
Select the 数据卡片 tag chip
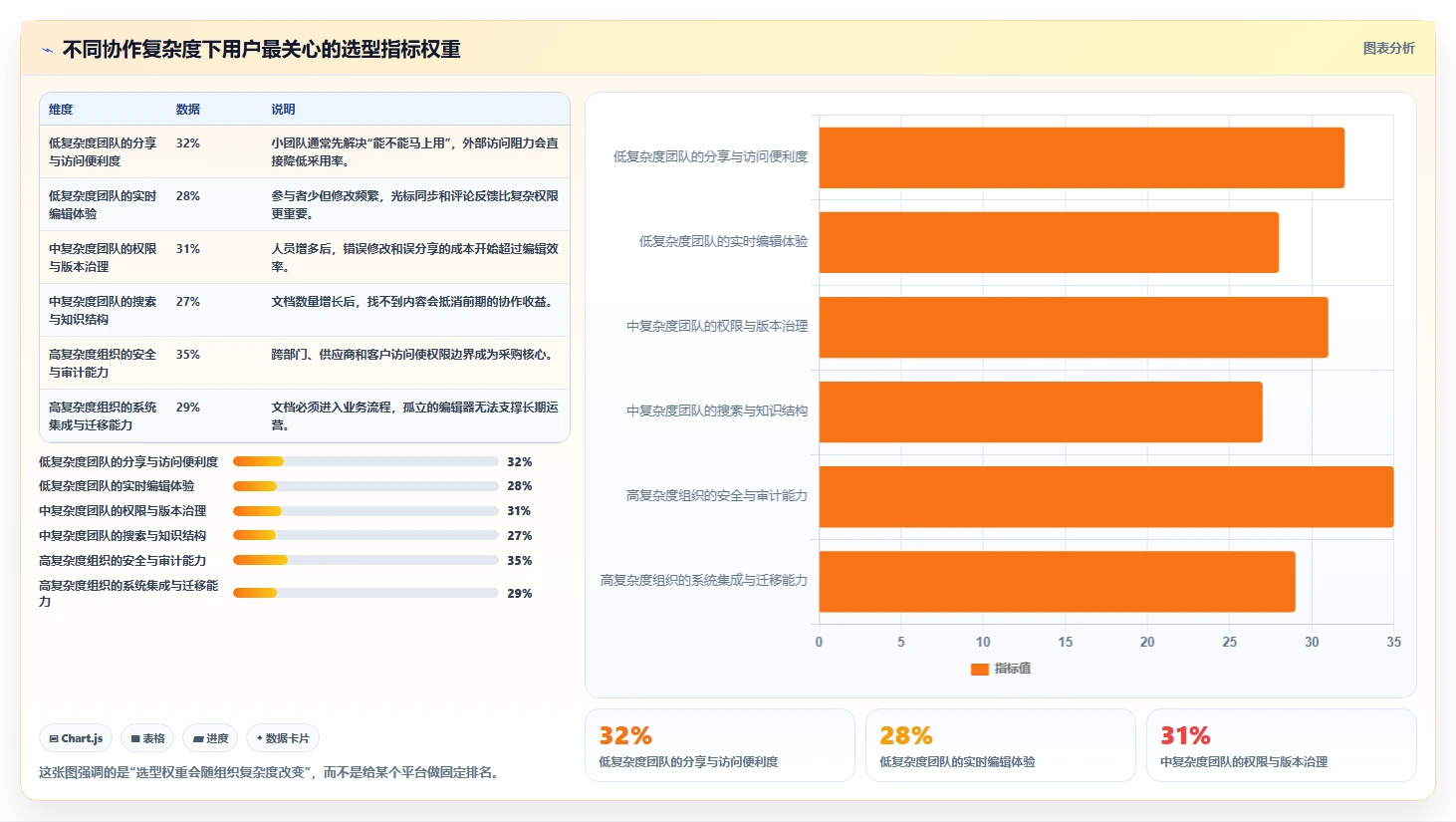283,738
